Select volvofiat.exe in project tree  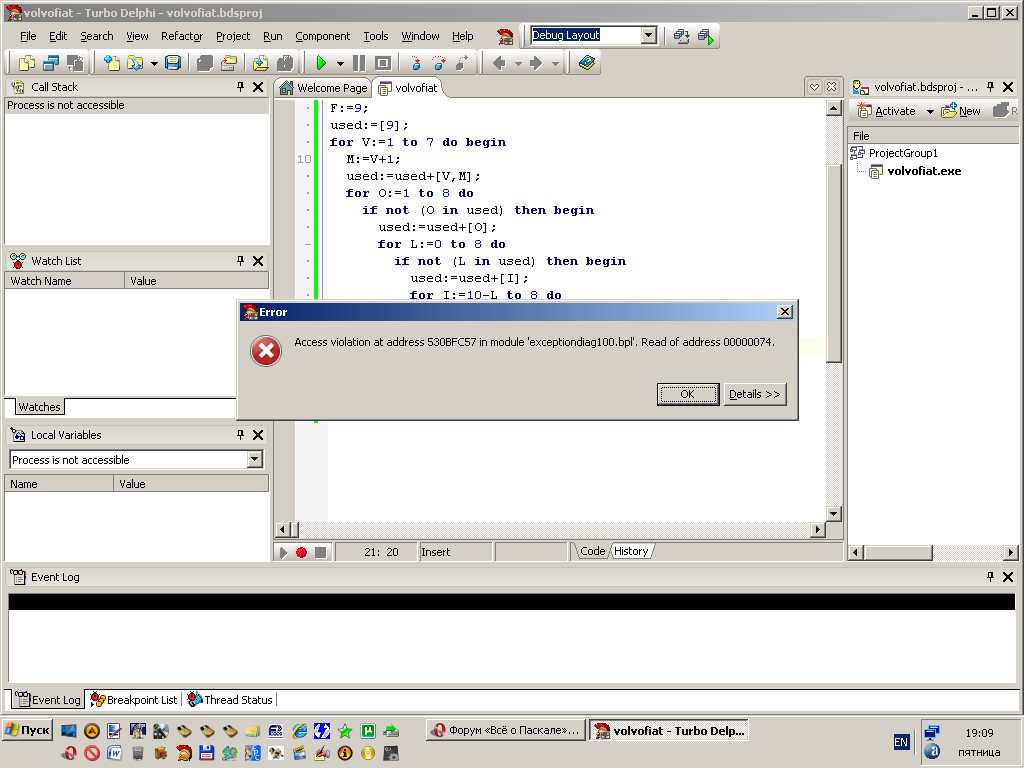(924, 171)
